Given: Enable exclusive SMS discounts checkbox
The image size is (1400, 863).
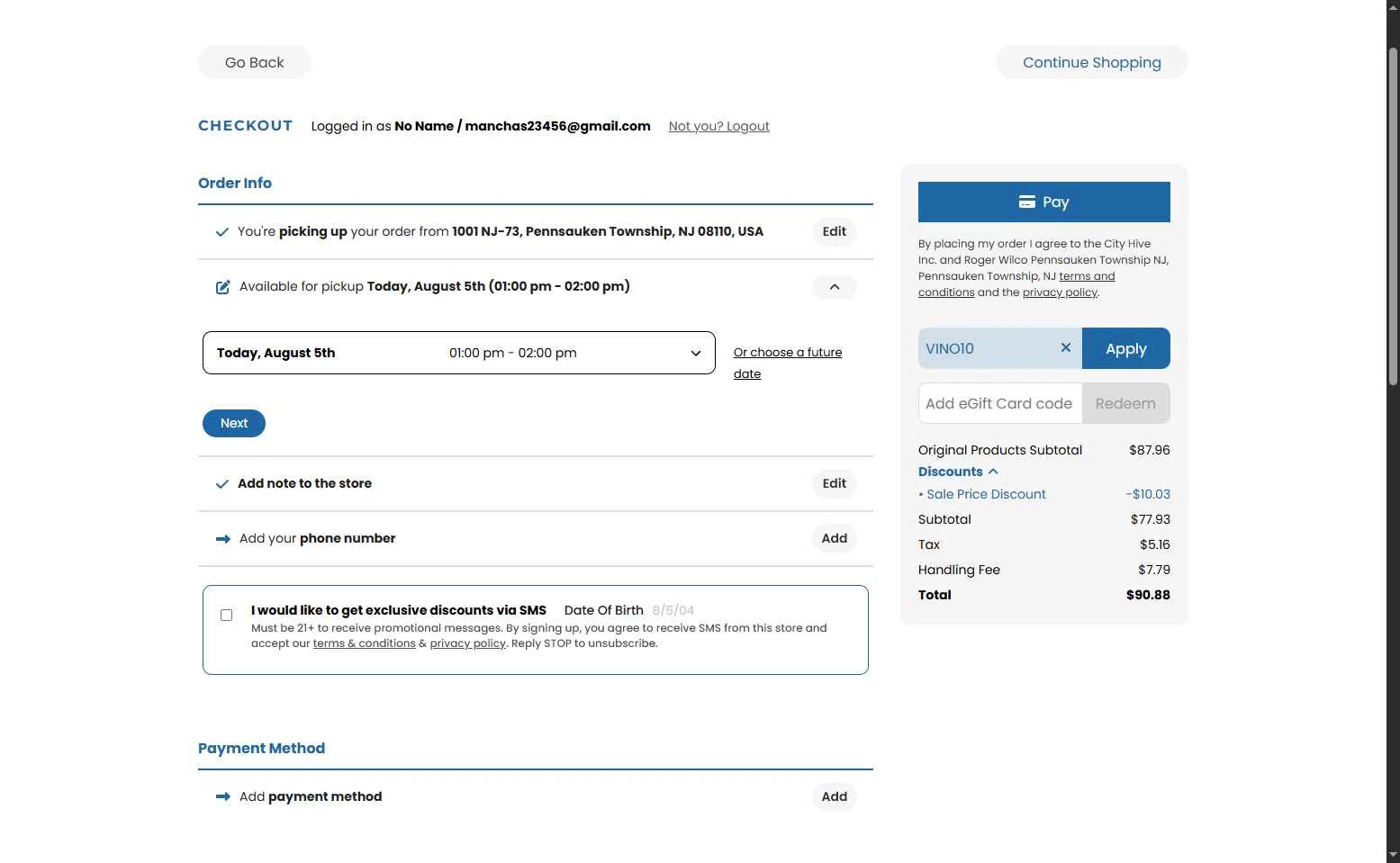Looking at the screenshot, I should pos(227,616).
